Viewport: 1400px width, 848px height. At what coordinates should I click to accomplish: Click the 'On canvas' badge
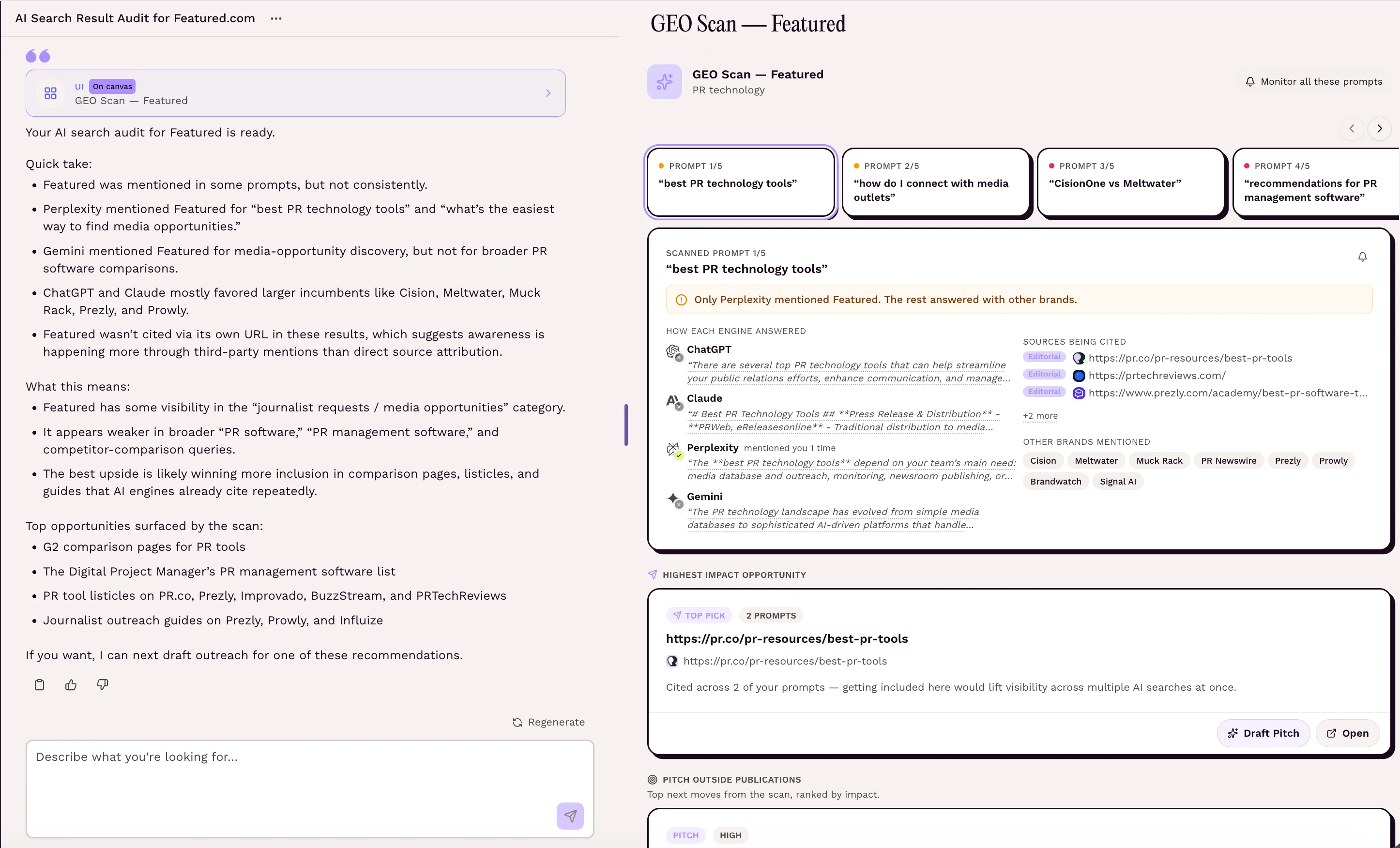pyautogui.click(x=112, y=86)
